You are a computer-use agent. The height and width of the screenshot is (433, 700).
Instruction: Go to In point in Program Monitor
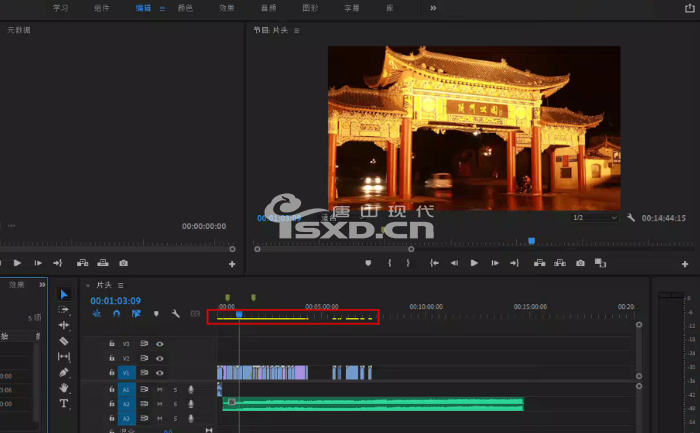point(434,263)
